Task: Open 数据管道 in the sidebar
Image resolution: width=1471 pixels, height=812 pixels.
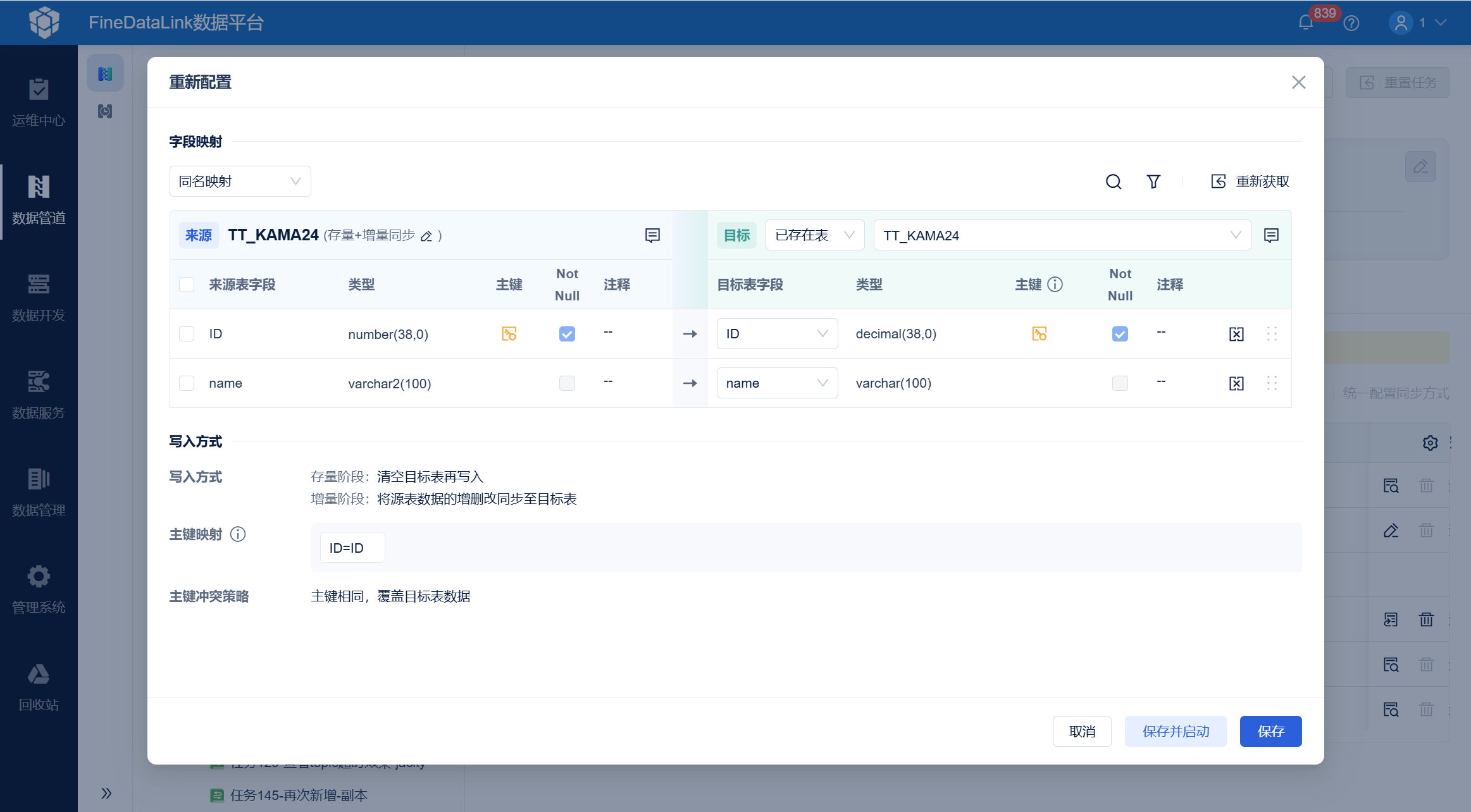Action: (x=39, y=200)
